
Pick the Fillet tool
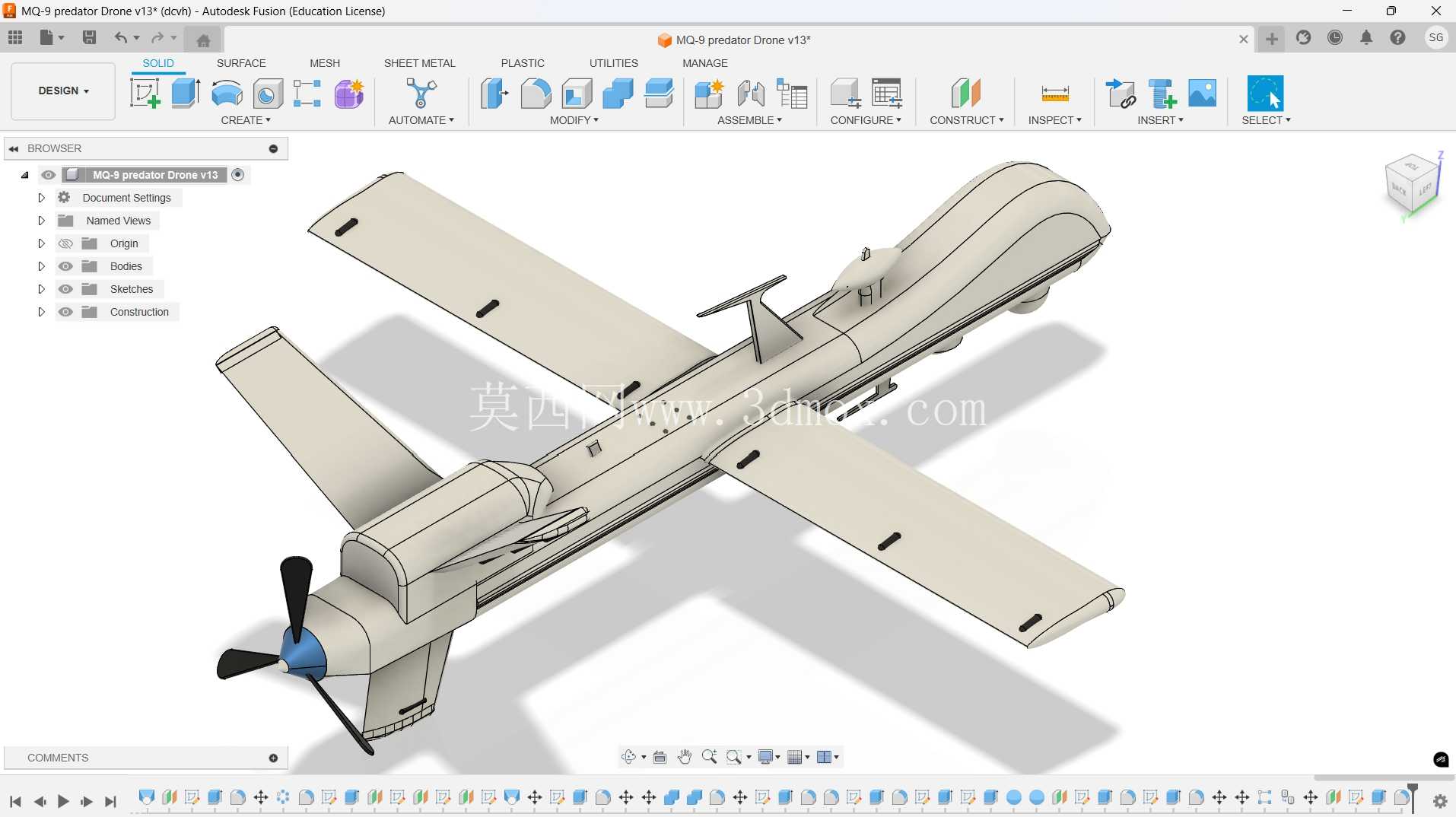click(536, 94)
